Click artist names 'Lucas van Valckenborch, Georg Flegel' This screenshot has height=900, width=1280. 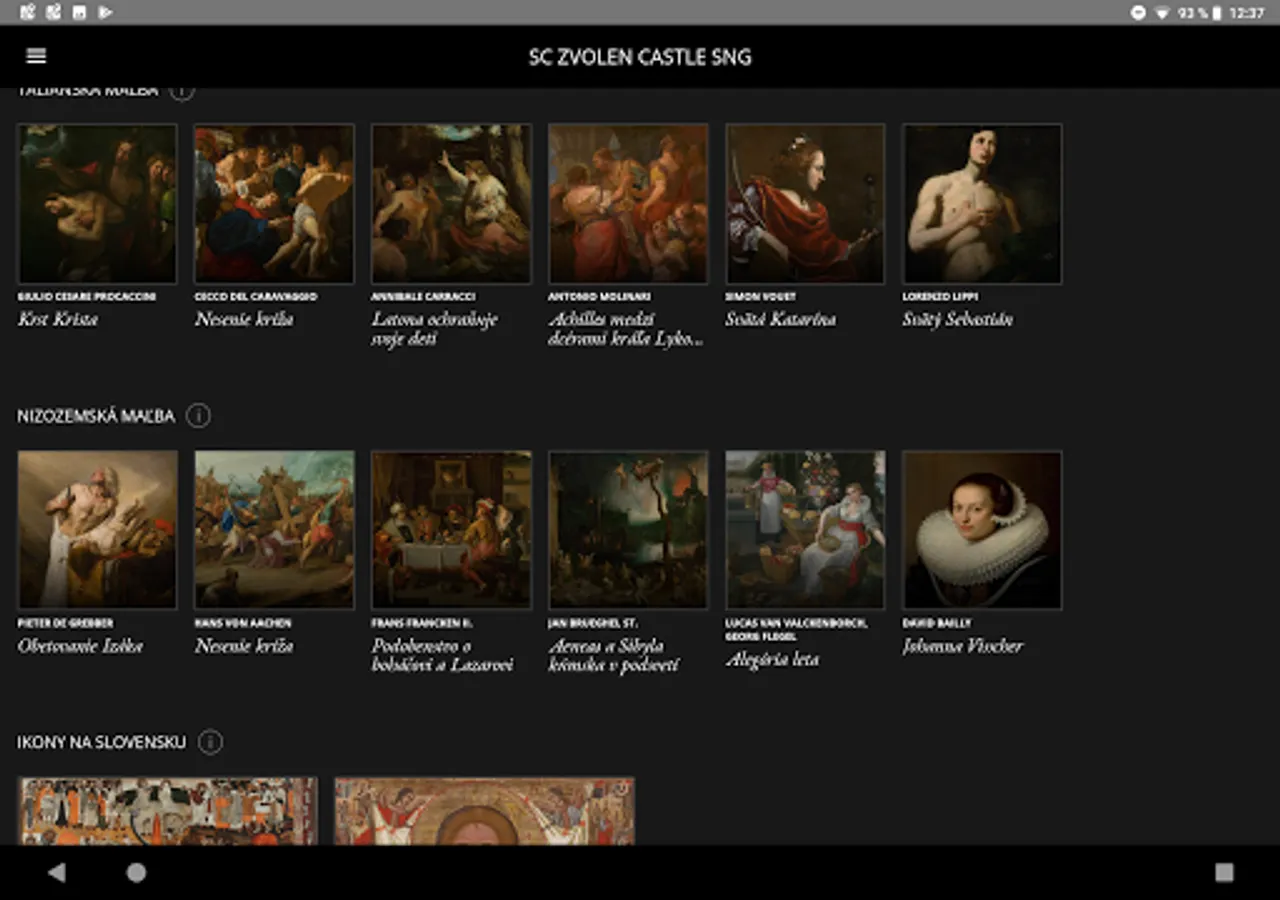point(796,630)
